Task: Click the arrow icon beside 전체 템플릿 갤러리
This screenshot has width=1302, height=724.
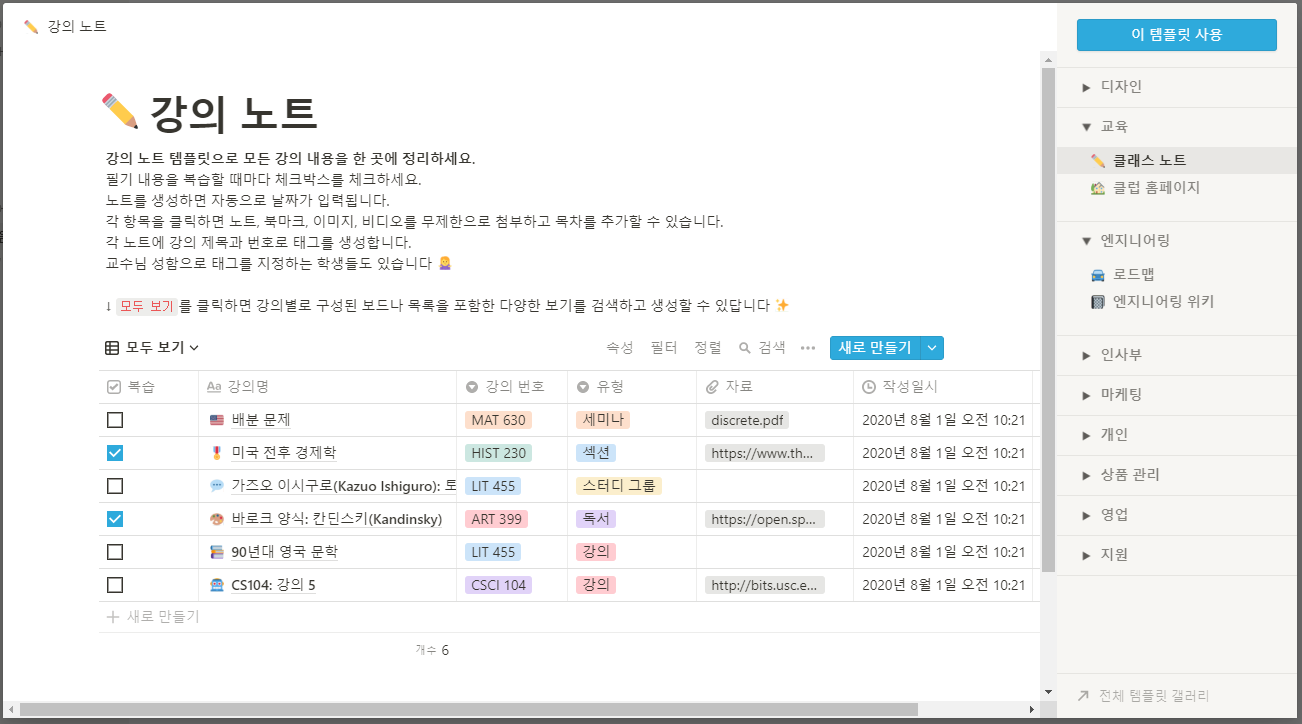Action: [x=1083, y=696]
